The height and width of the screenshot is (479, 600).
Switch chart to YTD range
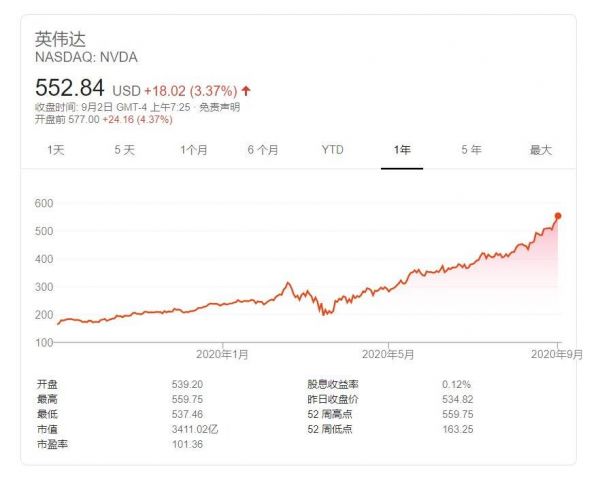(332, 150)
